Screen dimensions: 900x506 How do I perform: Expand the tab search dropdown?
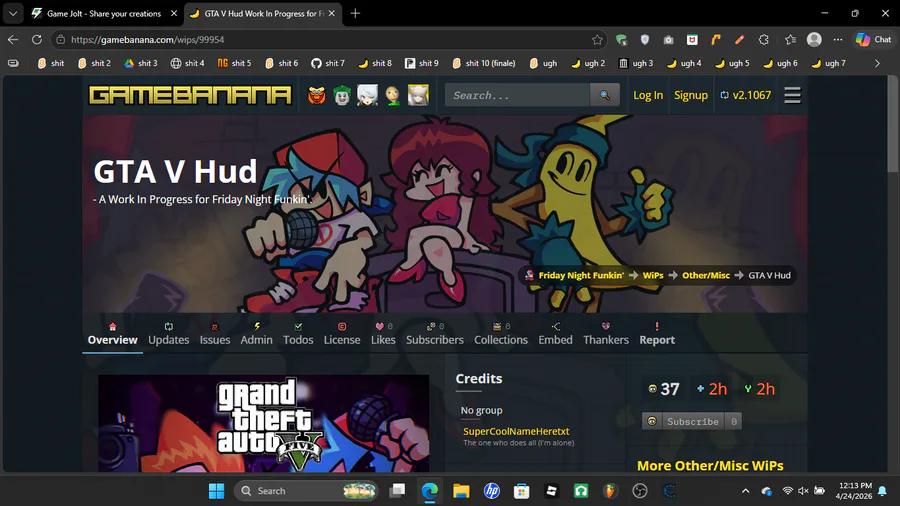point(13,13)
